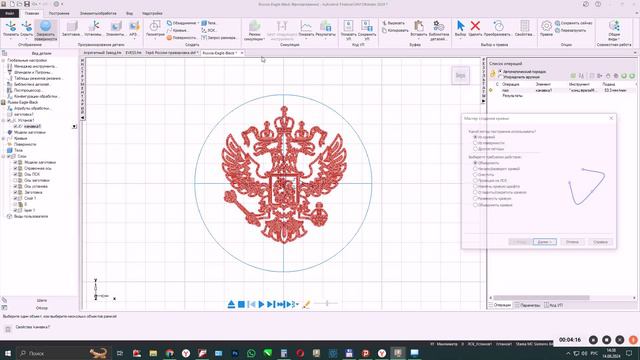Click the Save NC code icon
The image size is (640, 360).
point(367,26)
